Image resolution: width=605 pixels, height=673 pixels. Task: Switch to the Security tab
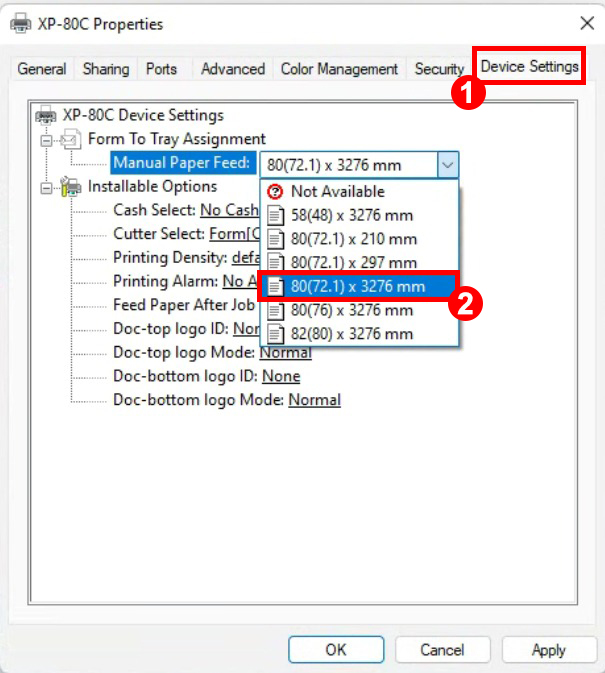coord(439,69)
